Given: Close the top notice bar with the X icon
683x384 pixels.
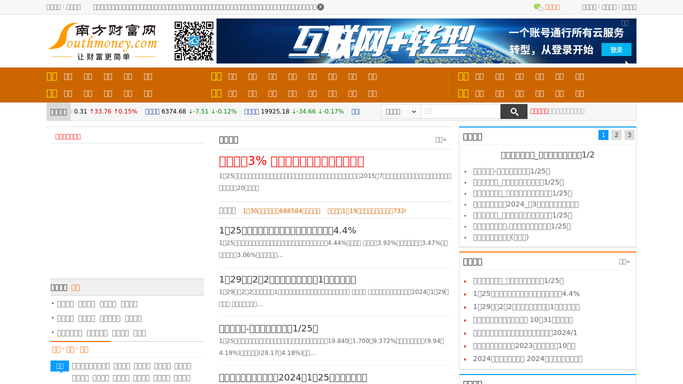Looking at the screenshot, I should [x=320, y=7].
